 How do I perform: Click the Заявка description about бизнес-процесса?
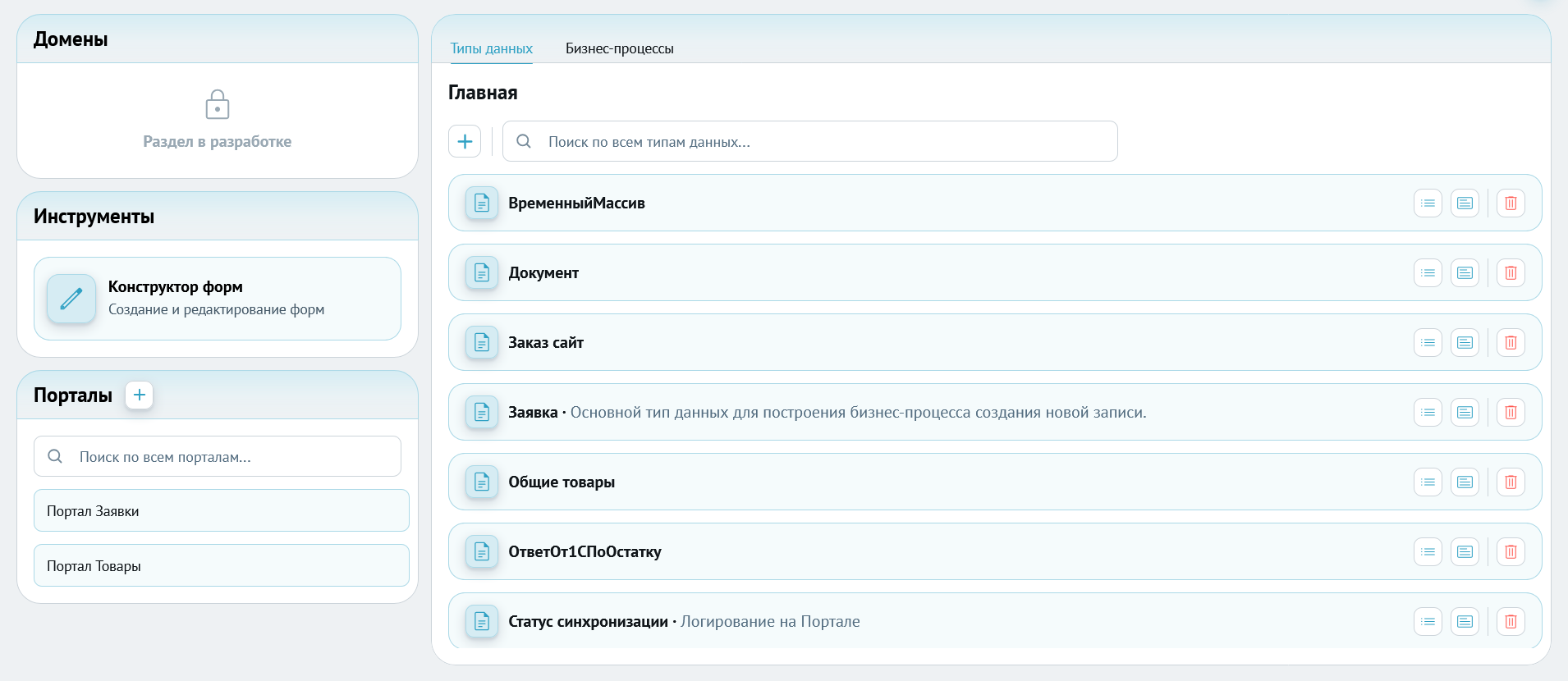click(858, 412)
